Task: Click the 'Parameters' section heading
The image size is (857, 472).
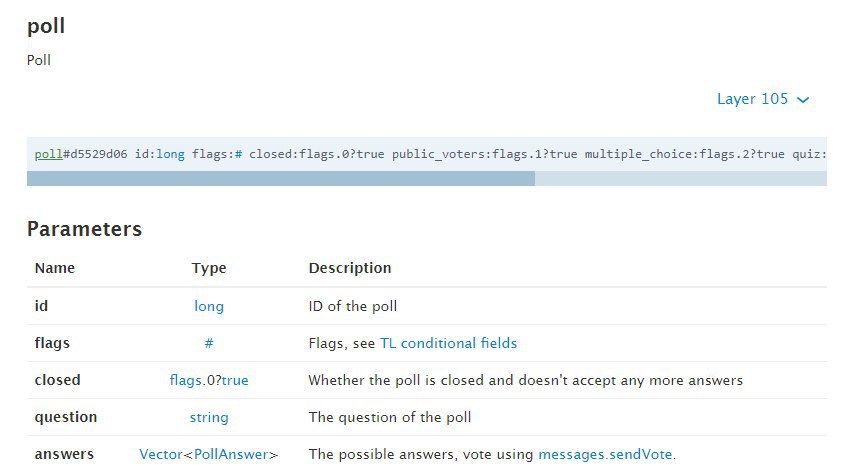Action: [x=84, y=229]
